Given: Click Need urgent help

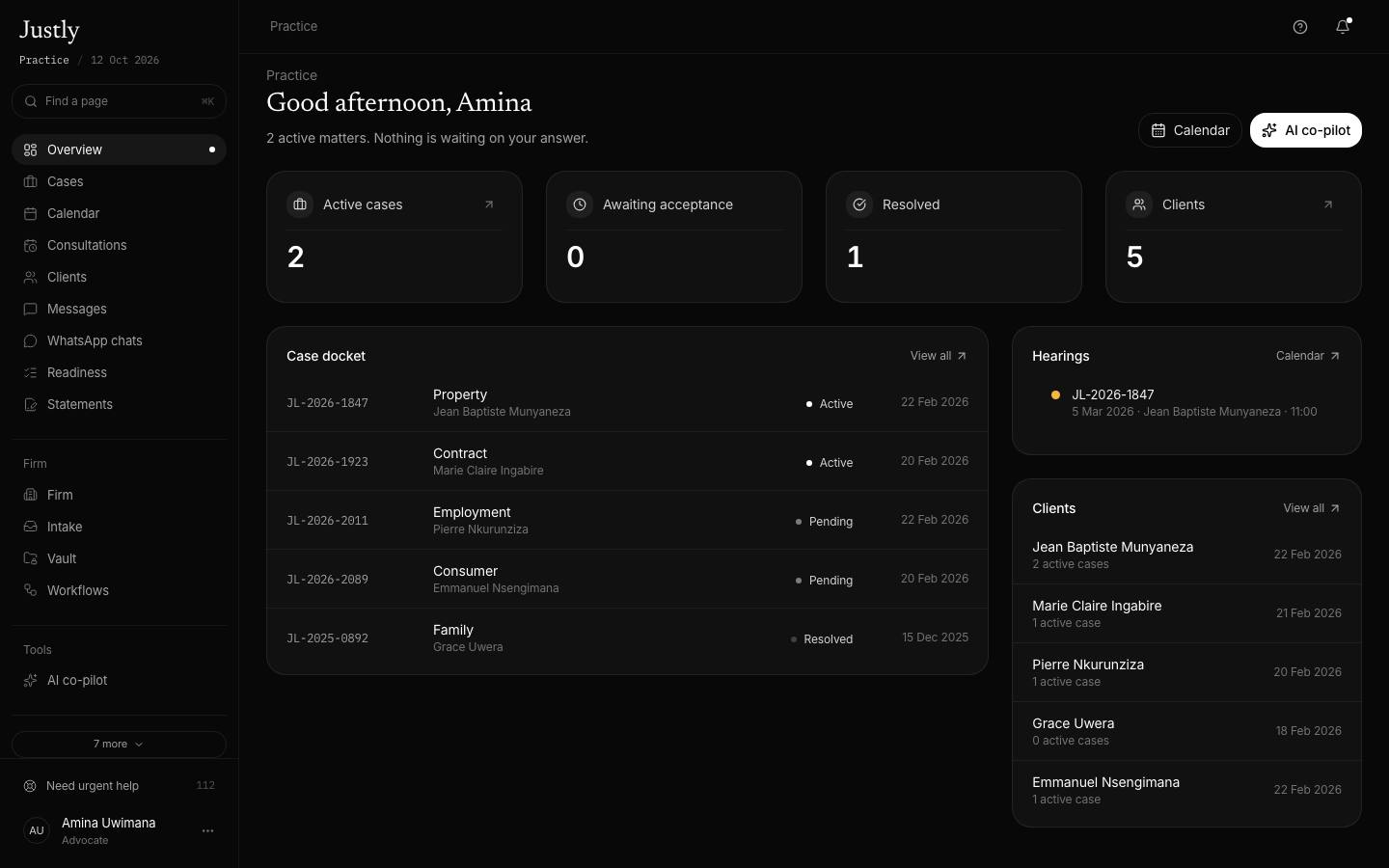Looking at the screenshot, I should 119,786.
